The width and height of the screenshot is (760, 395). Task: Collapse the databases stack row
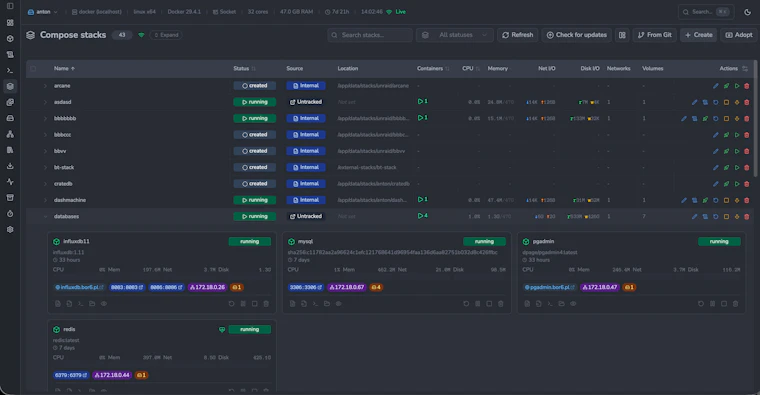pyautogui.click(x=46, y=217)
